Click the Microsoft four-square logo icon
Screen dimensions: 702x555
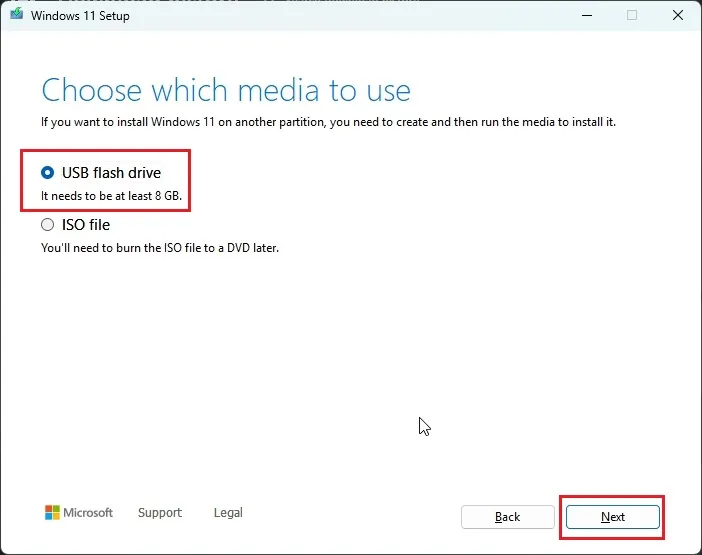(x=52, y=513)
